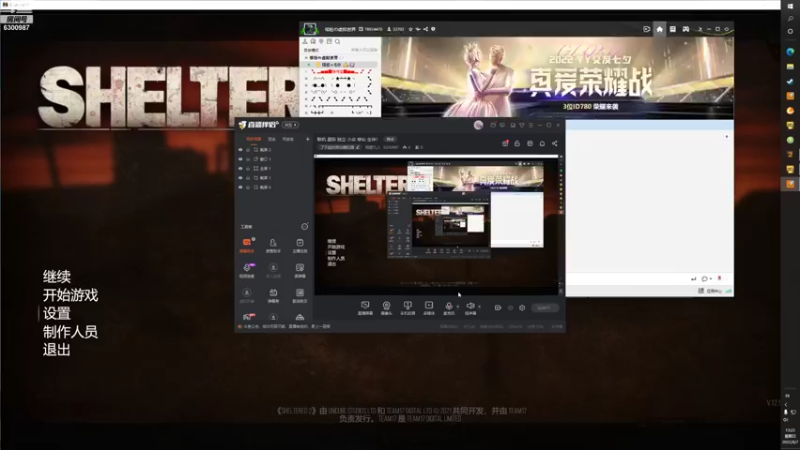
Task: Add a new scene with plus button
Action: pos(307,139)
